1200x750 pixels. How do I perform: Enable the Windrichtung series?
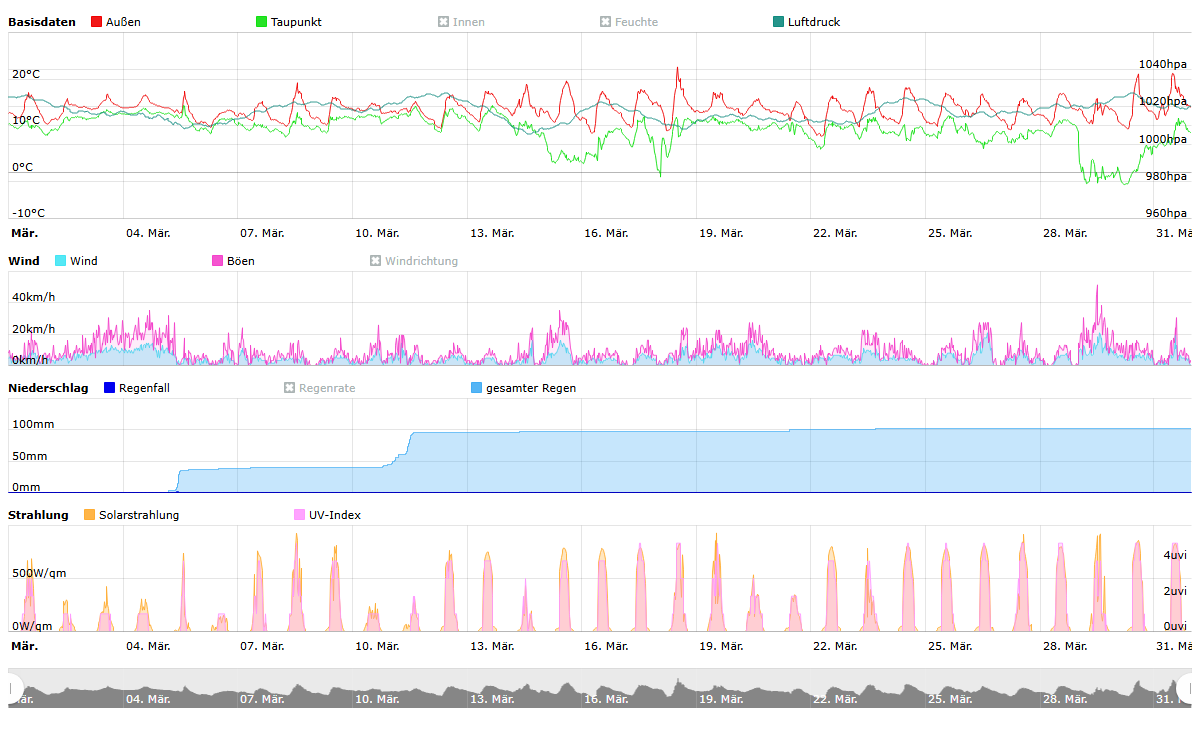tap(376, 261)
